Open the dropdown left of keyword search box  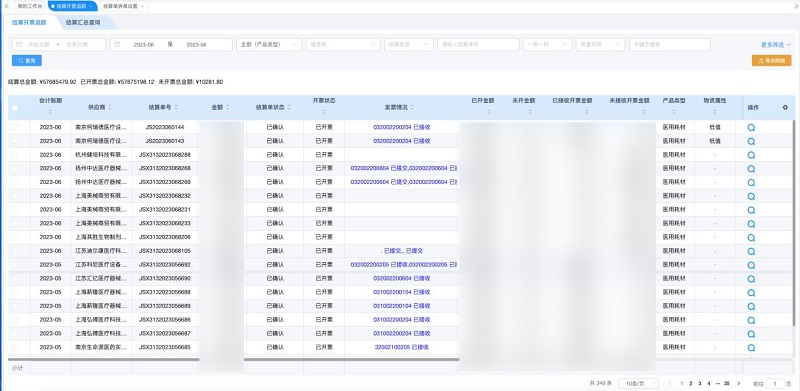[600, 45]
